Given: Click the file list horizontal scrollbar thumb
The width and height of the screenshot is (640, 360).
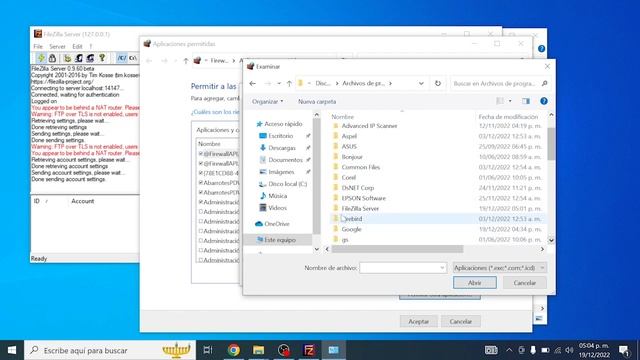Looking at the screenshot, I should (x=397, y=249).
